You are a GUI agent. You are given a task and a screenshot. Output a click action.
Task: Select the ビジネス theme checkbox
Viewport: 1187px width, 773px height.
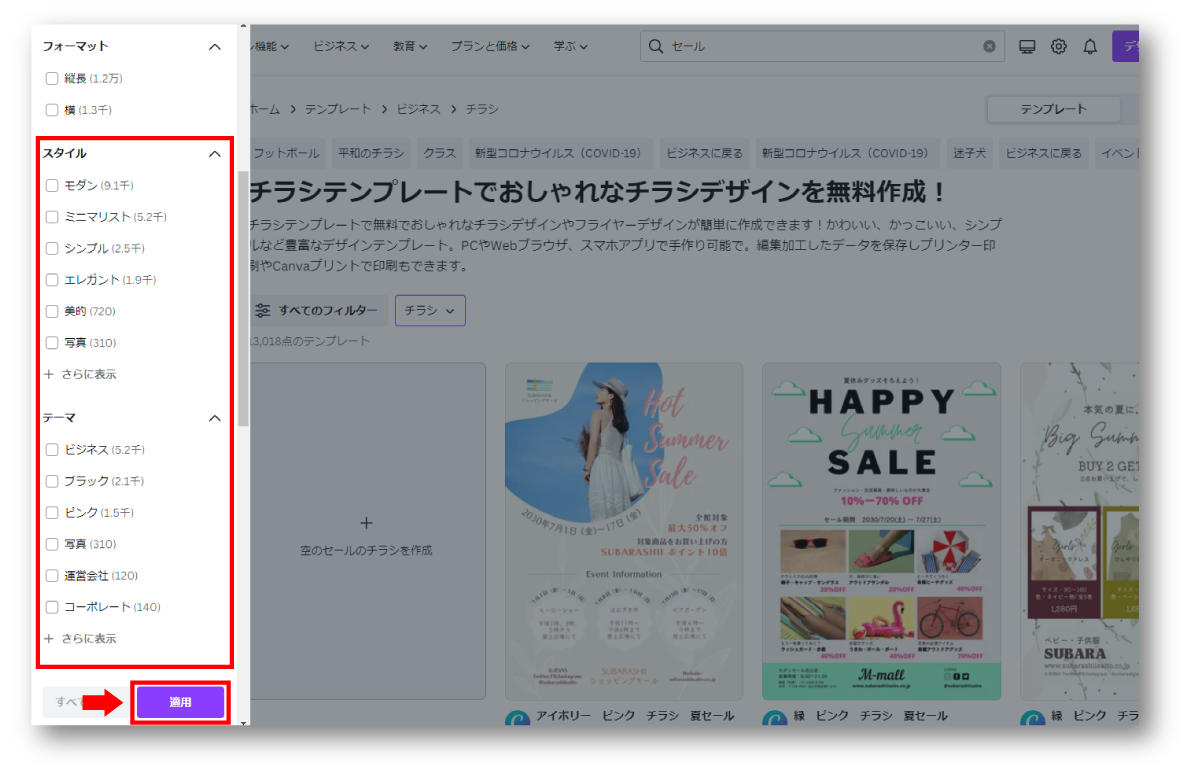[x=51, y=449]
